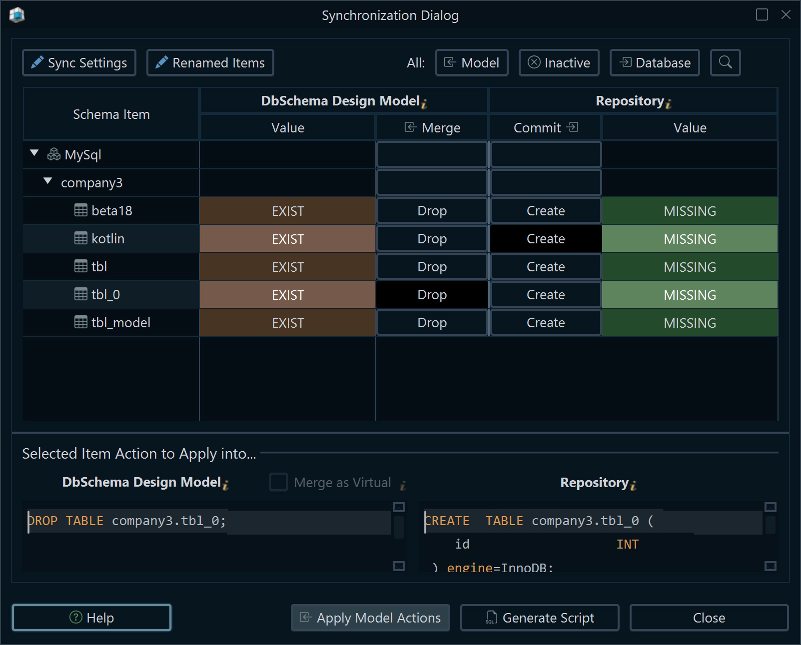Toggle the Drop merge action for tbl_0
Viewport: 801px width, 645px height.
point(432,295)
